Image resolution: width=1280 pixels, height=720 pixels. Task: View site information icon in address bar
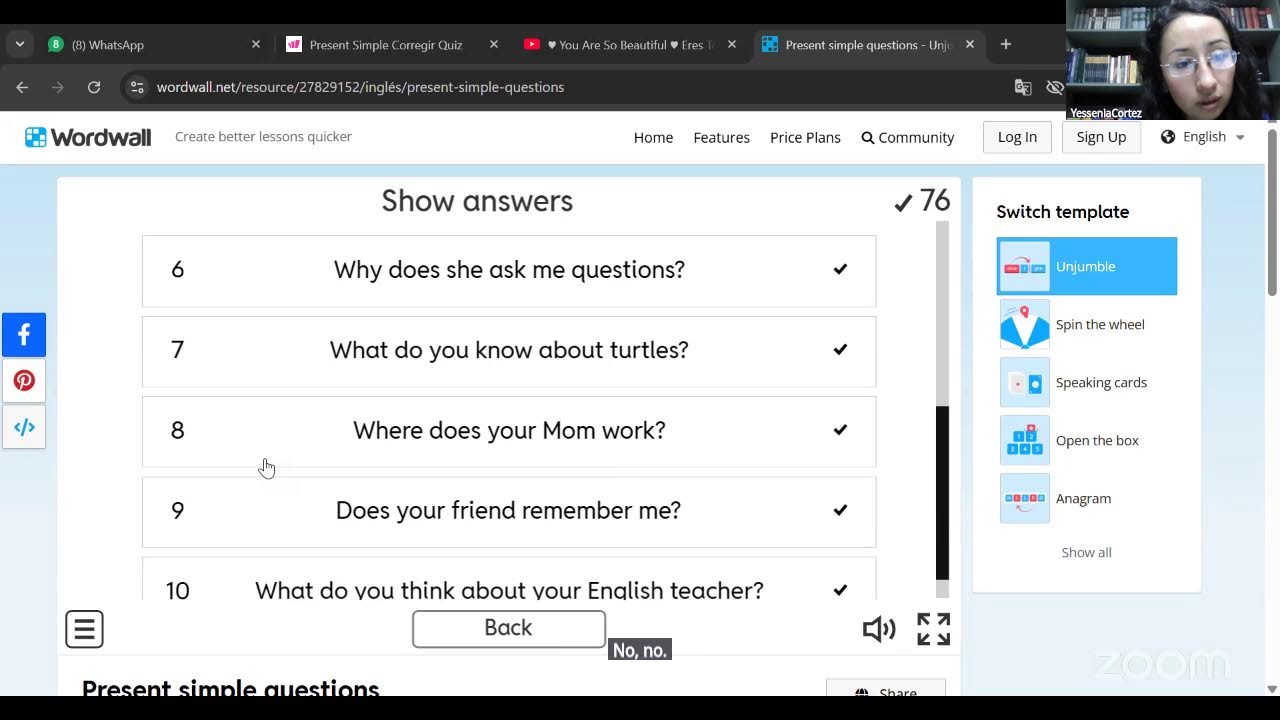[x=137, y=87]
